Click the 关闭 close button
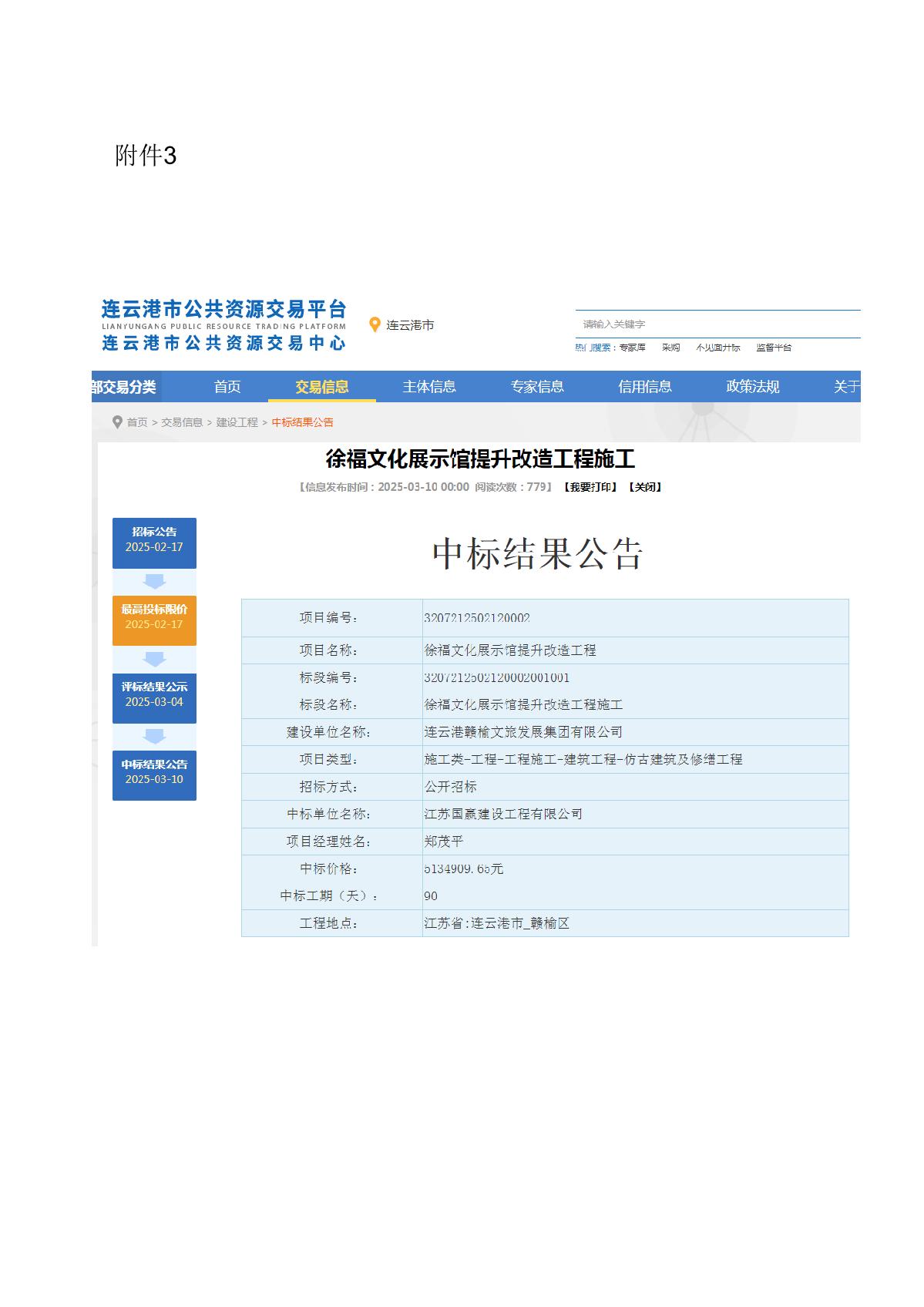924x1307 pixels. [x=645, y=487]
